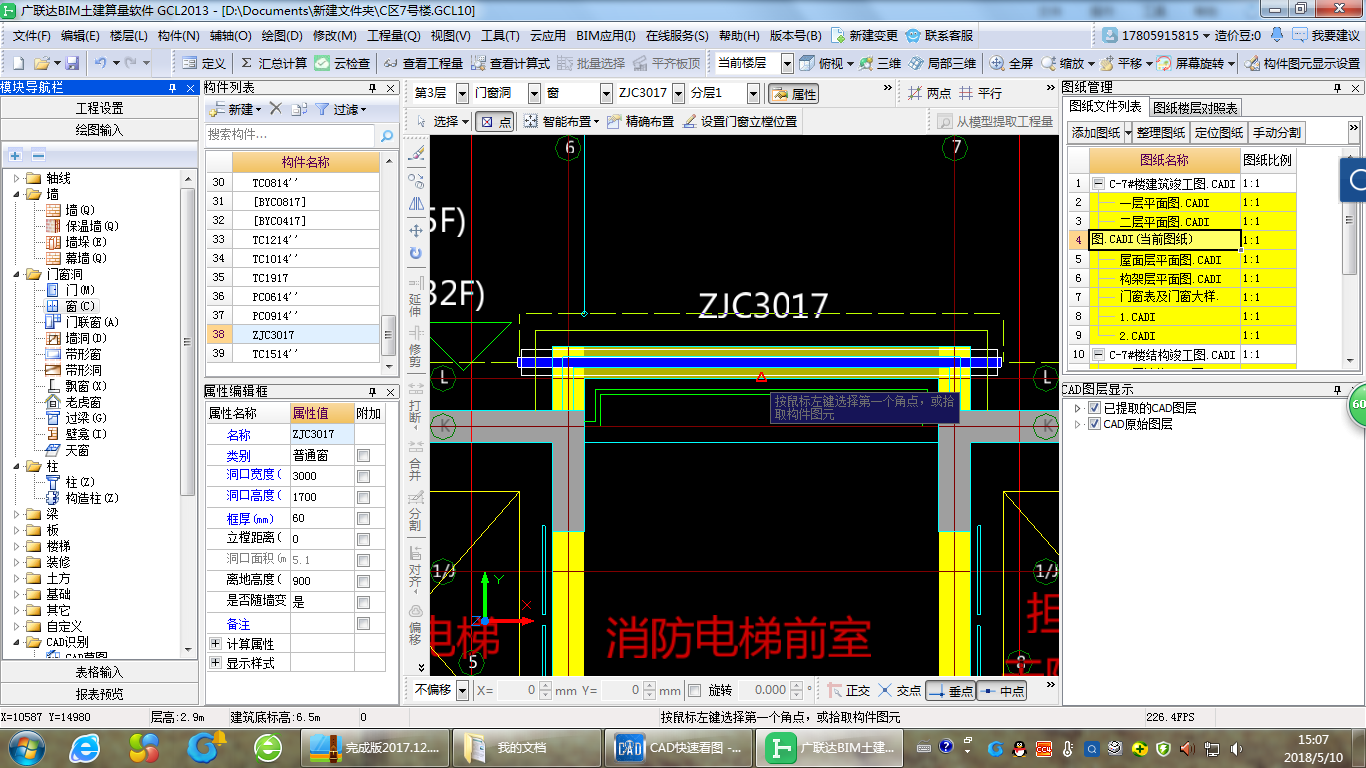1366x768 pixels.
Task: Click 全屏 (full screen) view tool
Action: [x=1012, y=63]
